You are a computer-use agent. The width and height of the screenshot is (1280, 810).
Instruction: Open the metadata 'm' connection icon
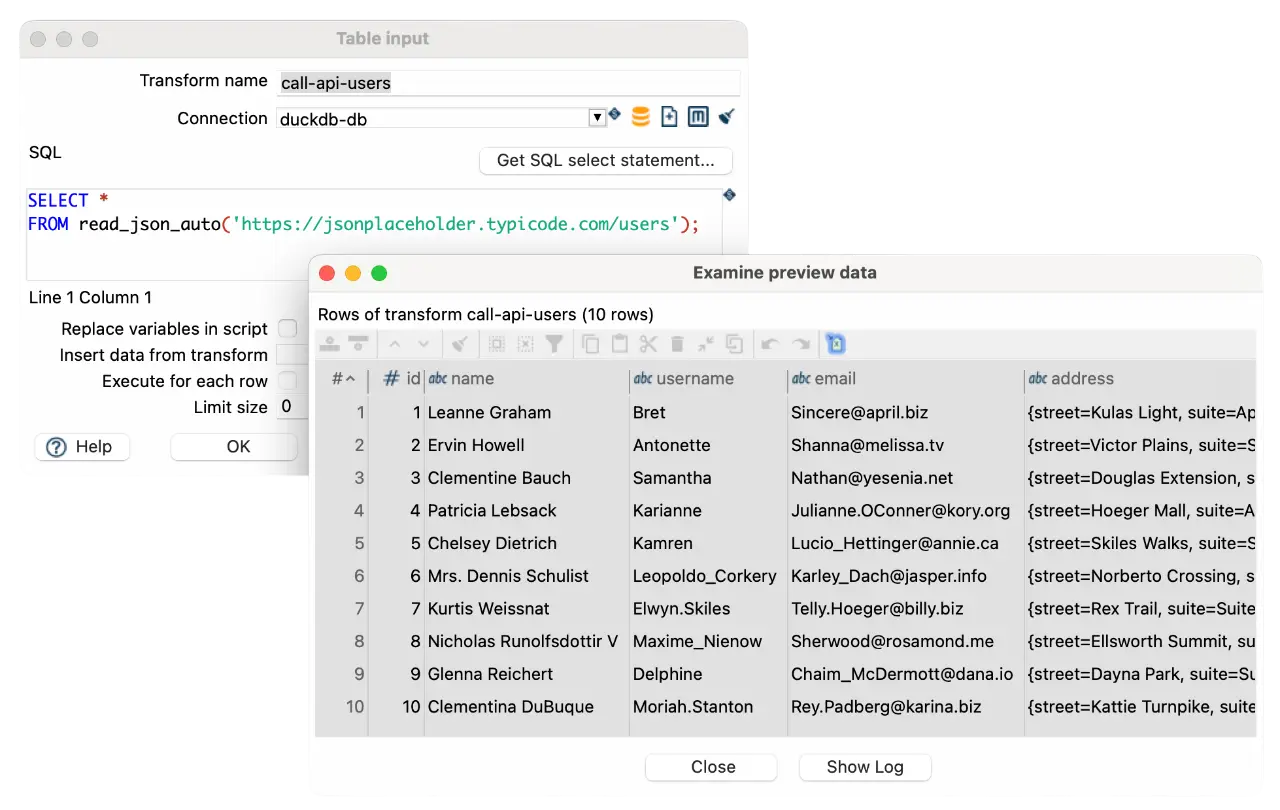698,117
